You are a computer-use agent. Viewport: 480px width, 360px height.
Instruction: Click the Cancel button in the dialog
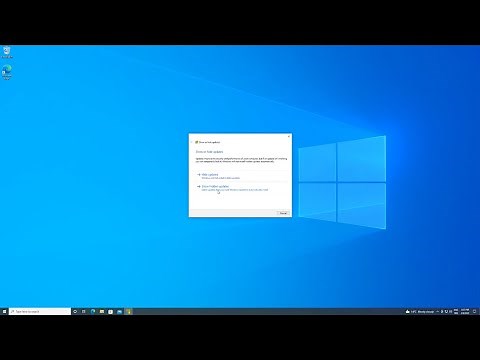click(x=283, y=213)
